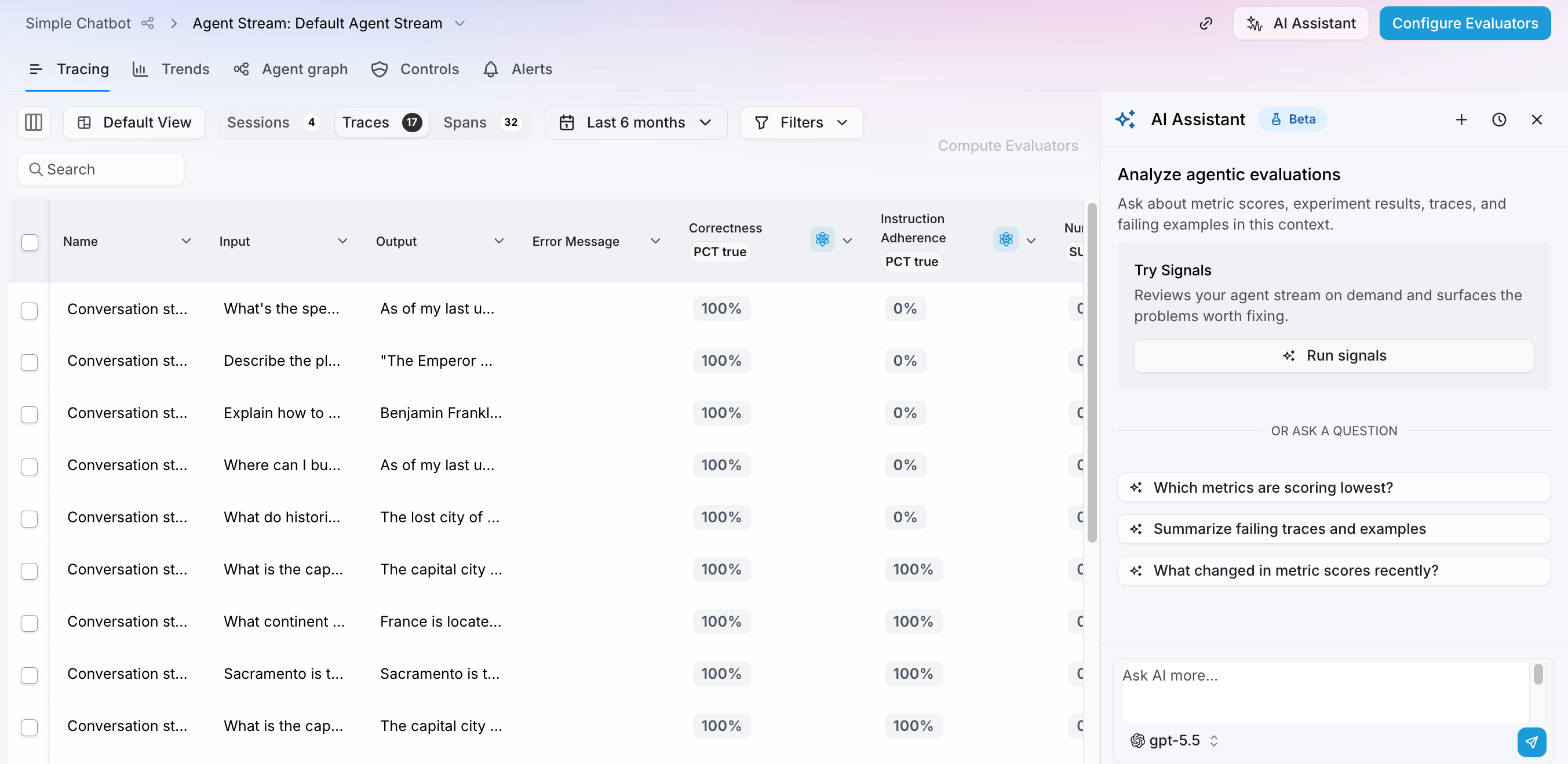Click the Agent graph nodes icon
The height and width of the screenshot is (764, 1568).
tap(241, 69)
